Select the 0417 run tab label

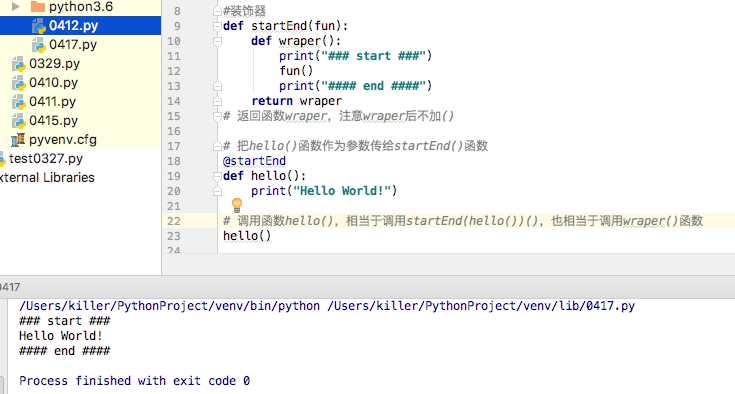[x=9, y=287]
